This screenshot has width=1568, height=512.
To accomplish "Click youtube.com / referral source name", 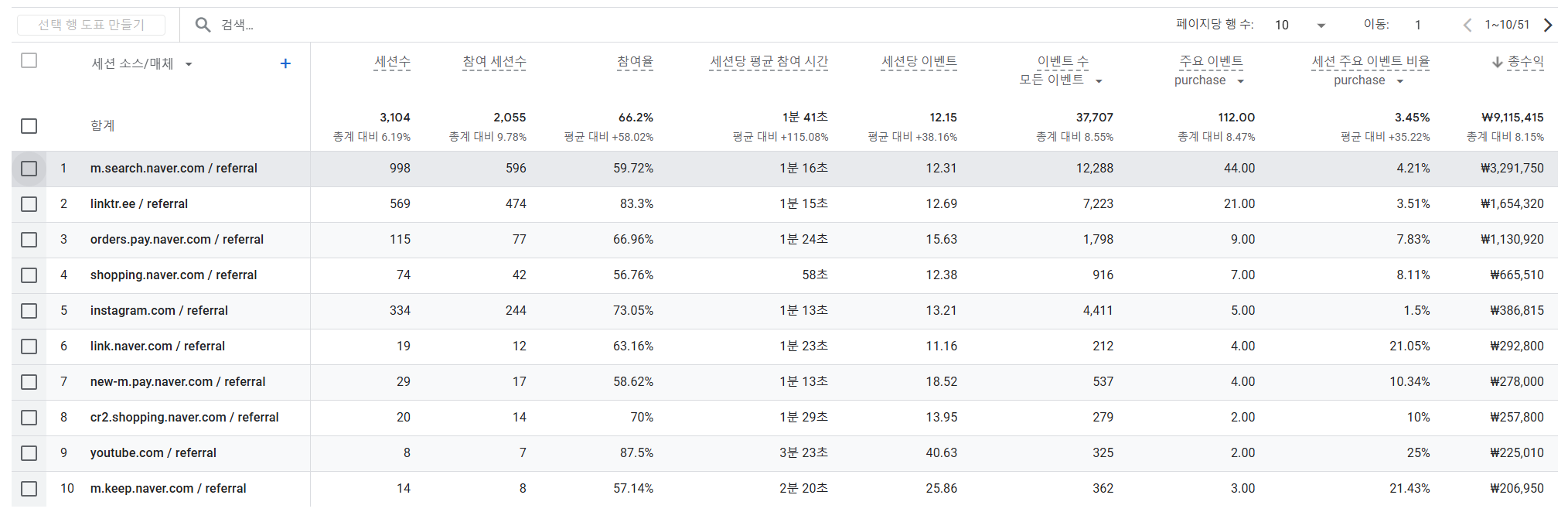I will tap(153, 453).
